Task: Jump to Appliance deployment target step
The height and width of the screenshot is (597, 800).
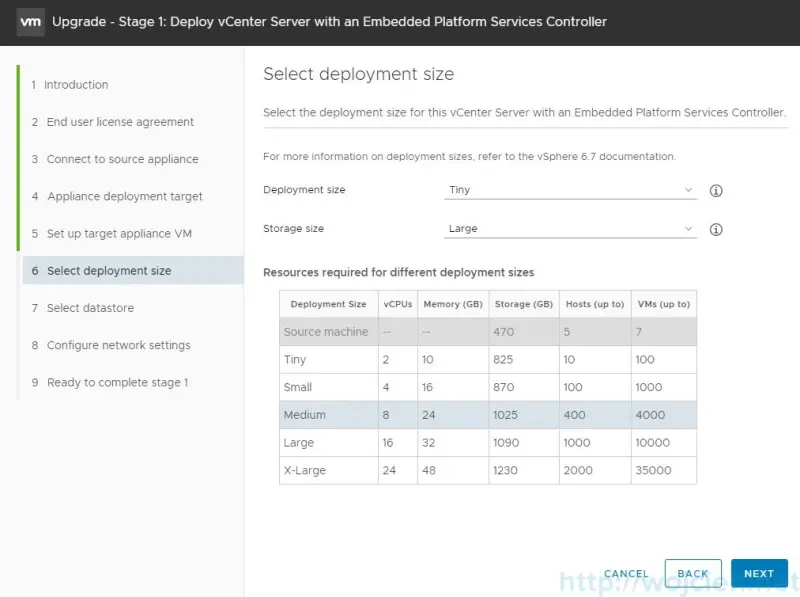Action: pyautogui.click(x=124, y=197)
